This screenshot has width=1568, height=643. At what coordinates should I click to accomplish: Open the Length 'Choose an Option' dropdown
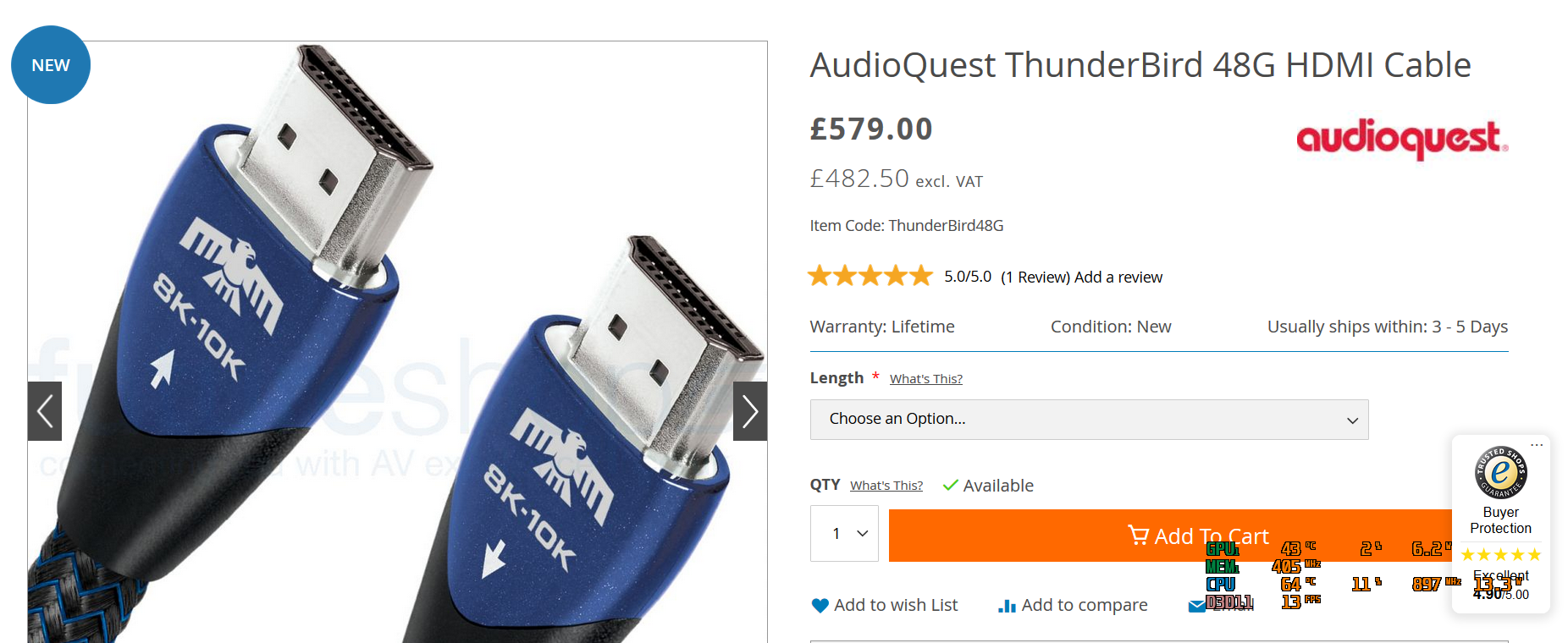(1089, 420)
